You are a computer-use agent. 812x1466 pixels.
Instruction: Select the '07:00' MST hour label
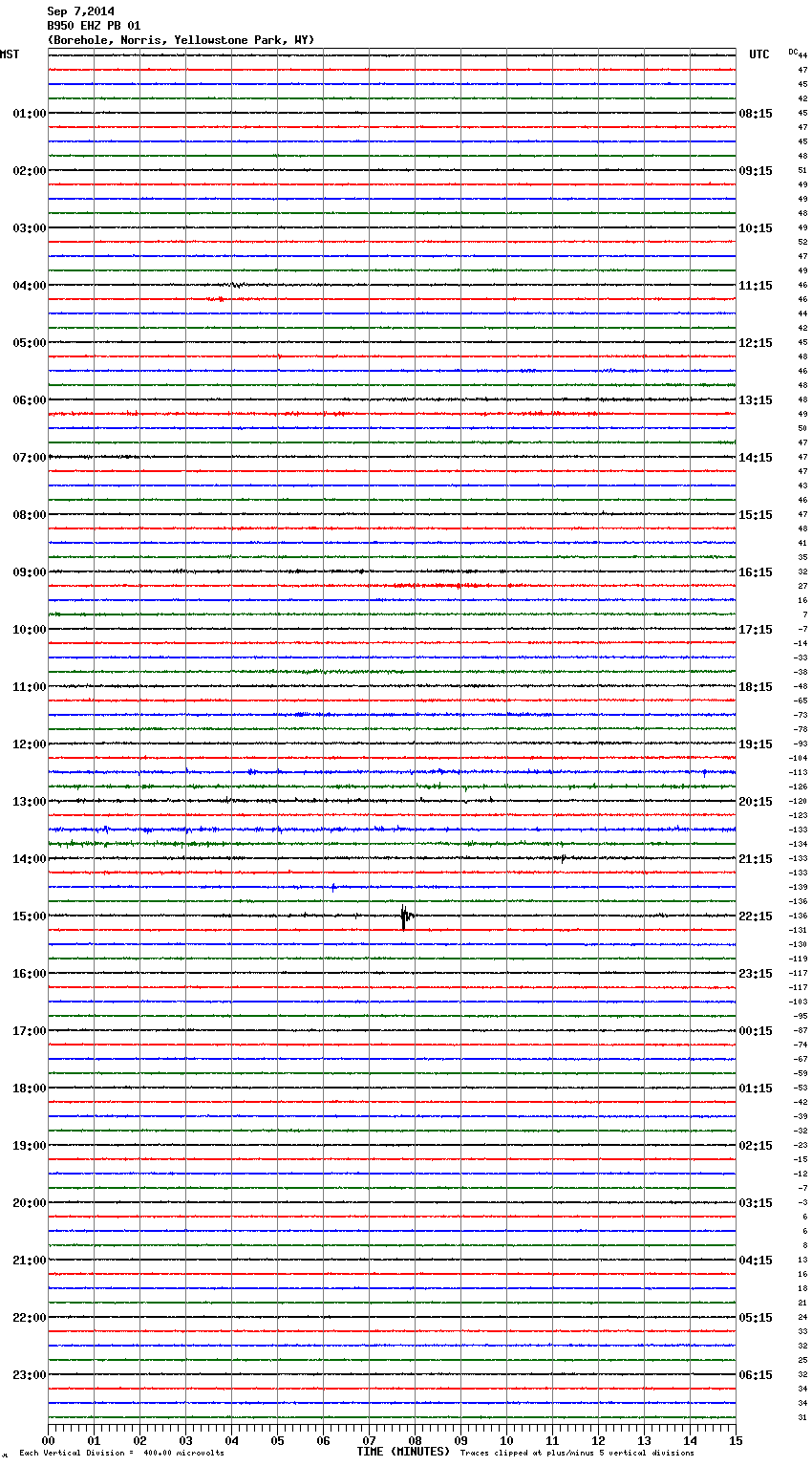tap(30, 458)
